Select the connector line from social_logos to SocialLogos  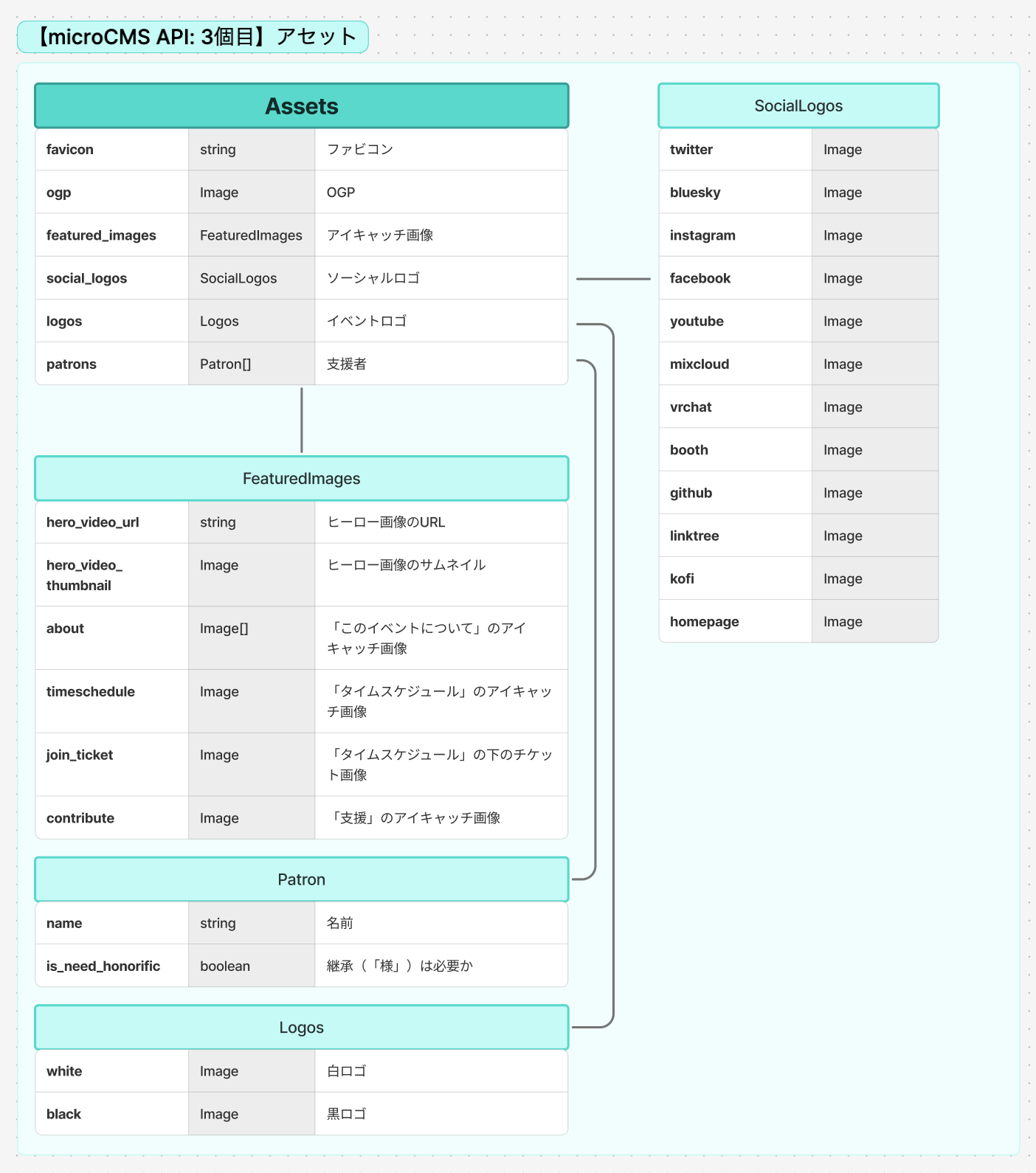click(613, 279)
